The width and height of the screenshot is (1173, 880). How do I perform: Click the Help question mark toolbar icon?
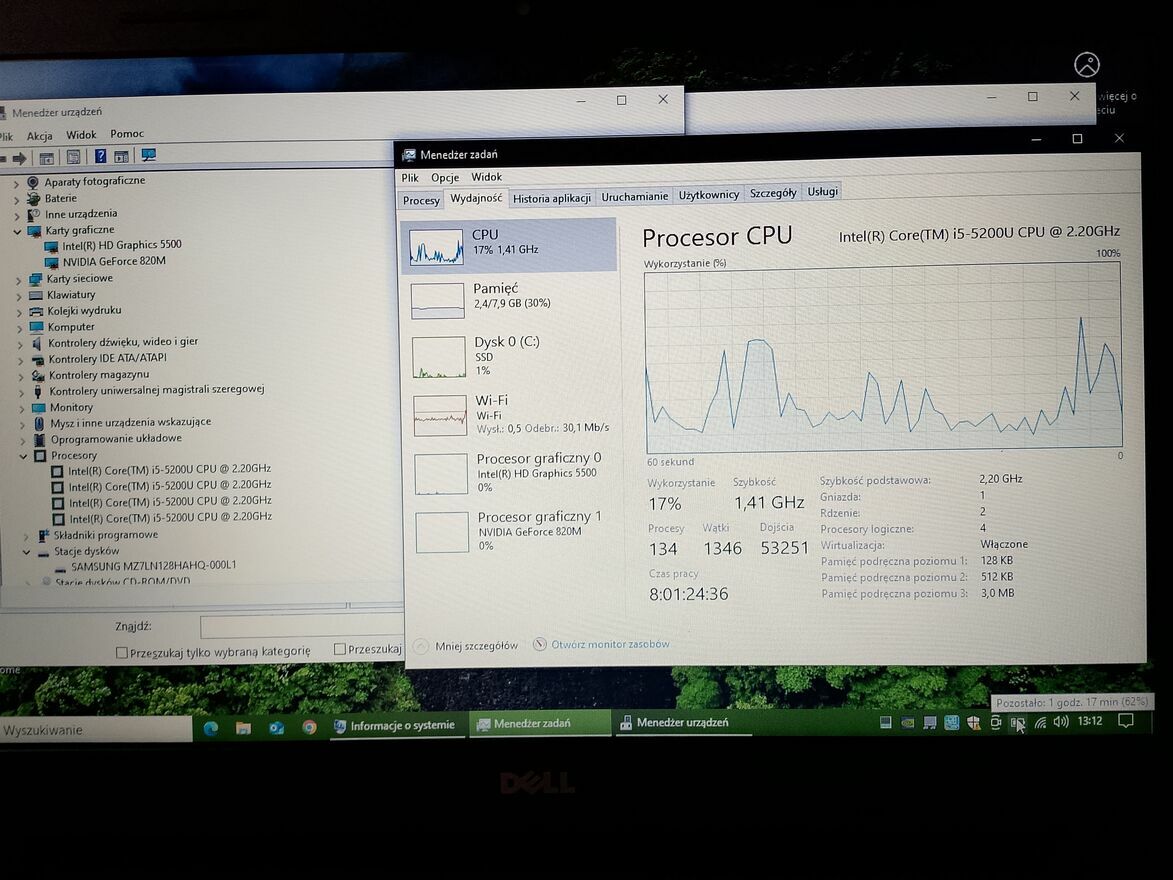click(x=100, y=156)
